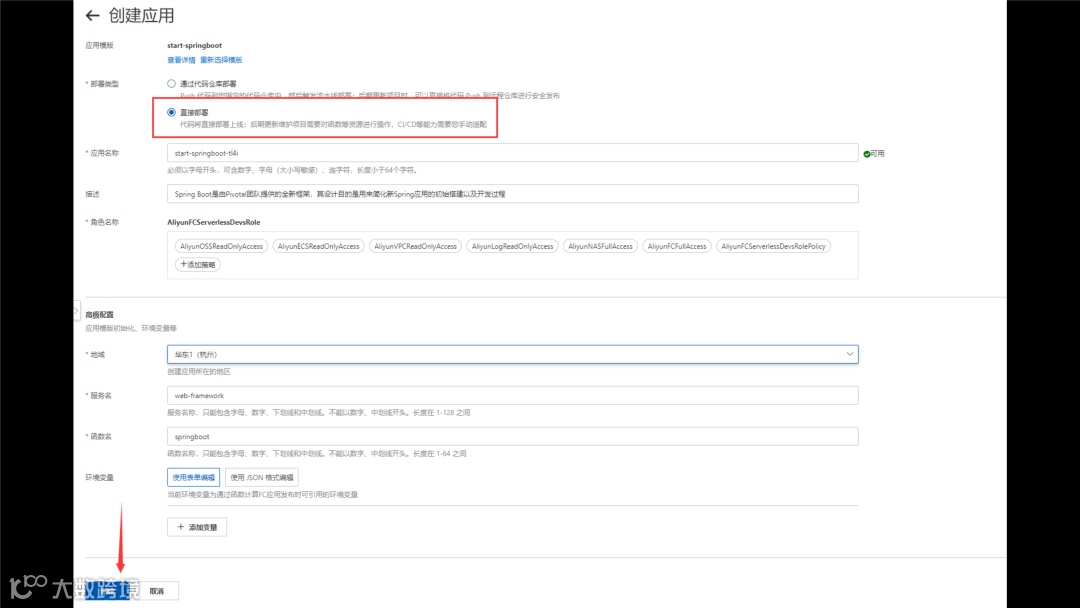
Task: Click the AliyunFCFullAccess policy tag
Action: [x=676, y=246]
